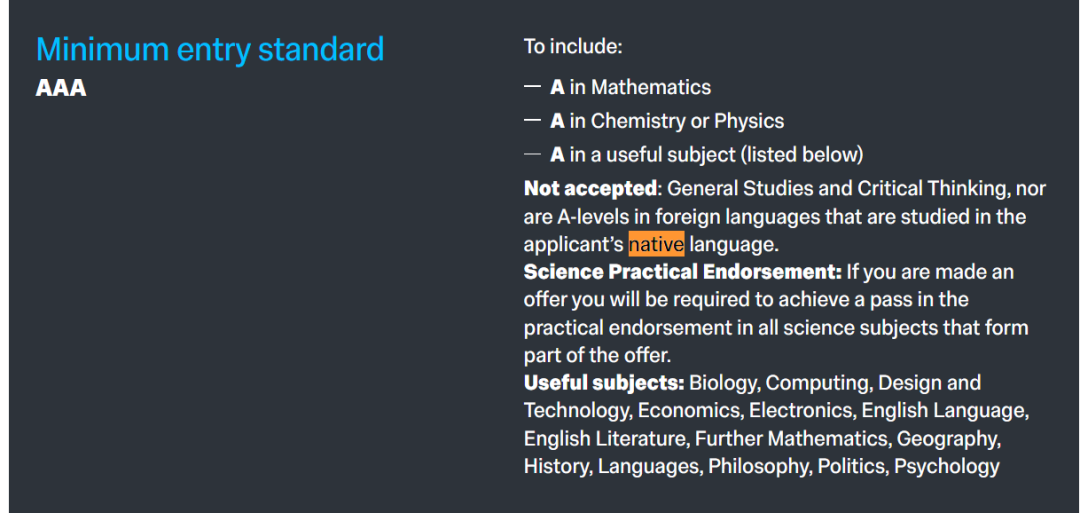The width and height of the screenshot is (1080, 513).
Task: Select the "A in Chemistry or Physics" item
Action: click(667, 121)
